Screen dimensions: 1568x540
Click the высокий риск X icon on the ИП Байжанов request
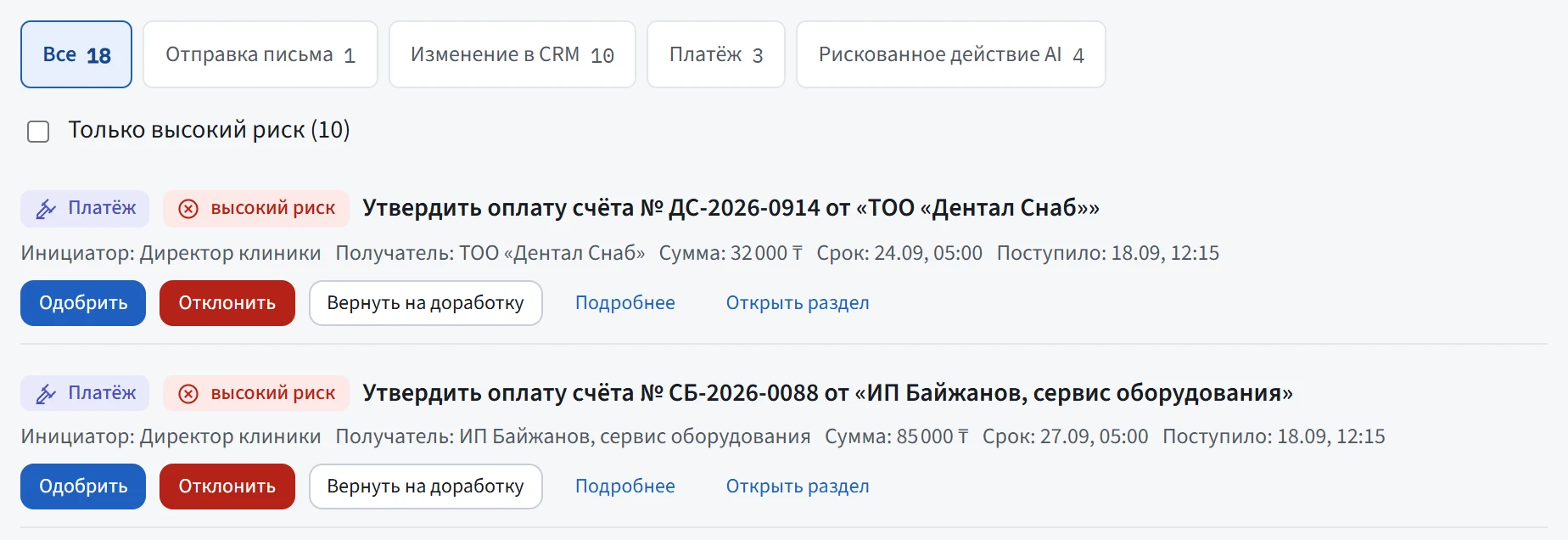188,394
